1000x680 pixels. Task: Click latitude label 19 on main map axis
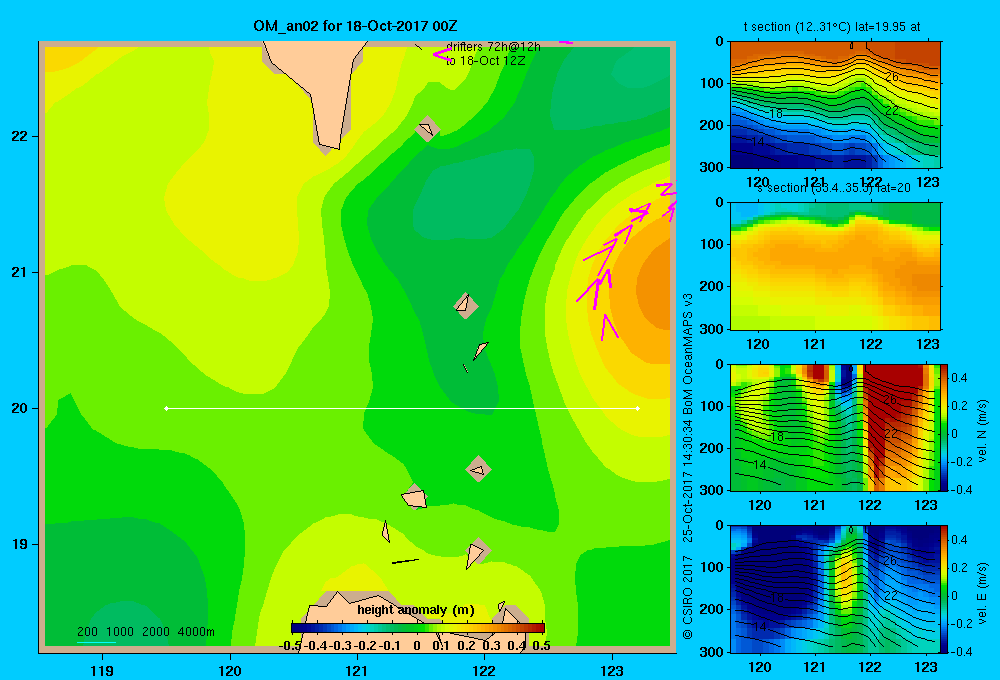(19, 544)
